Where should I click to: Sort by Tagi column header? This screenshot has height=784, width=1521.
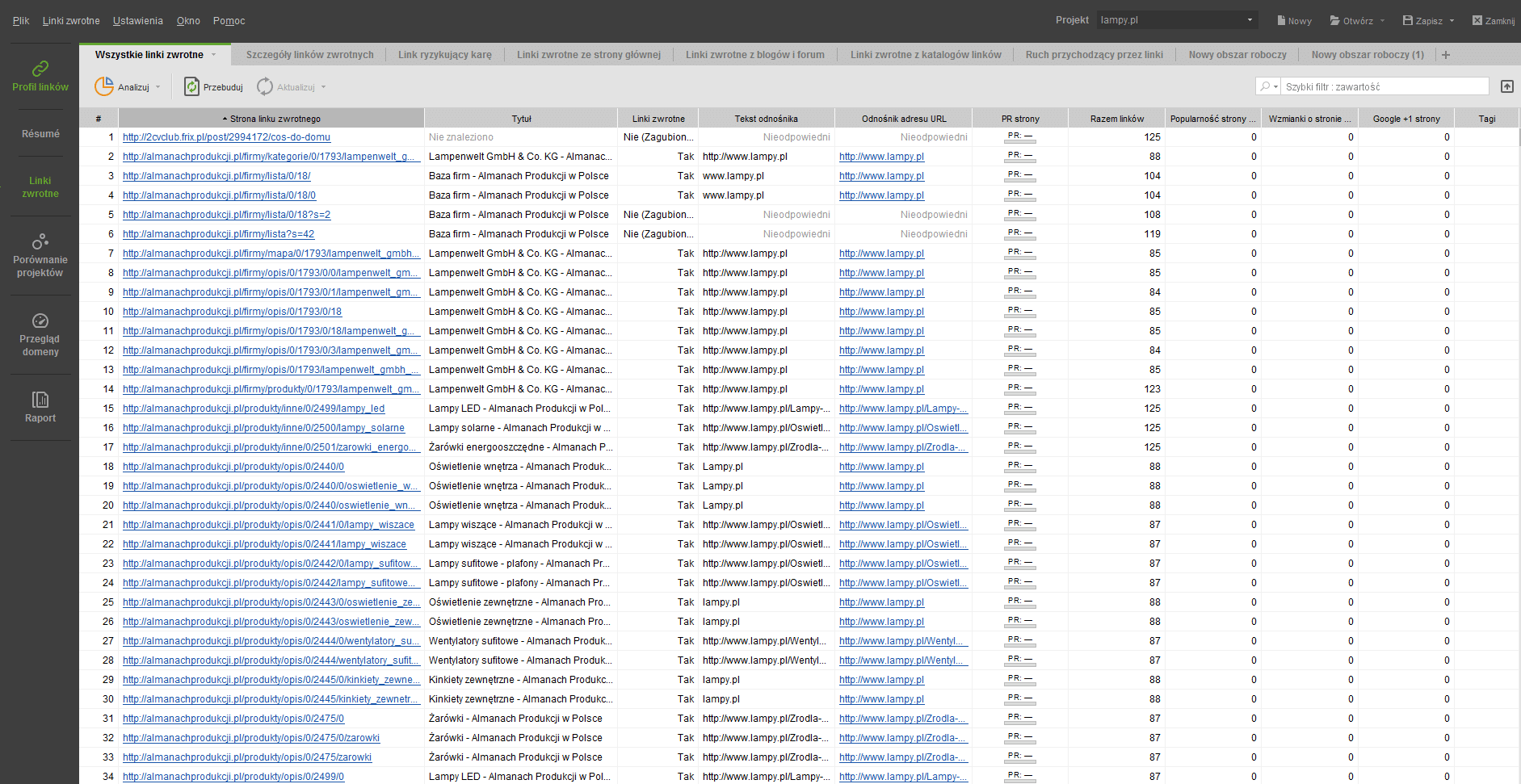click(x=1487, y=119)
